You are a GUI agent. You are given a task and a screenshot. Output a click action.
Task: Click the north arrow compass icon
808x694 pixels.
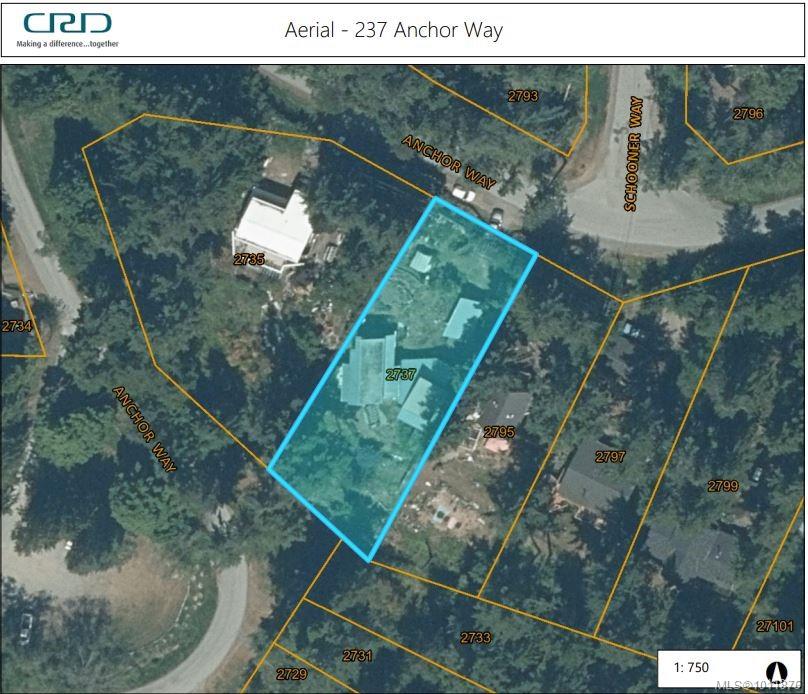coord(775,671)
